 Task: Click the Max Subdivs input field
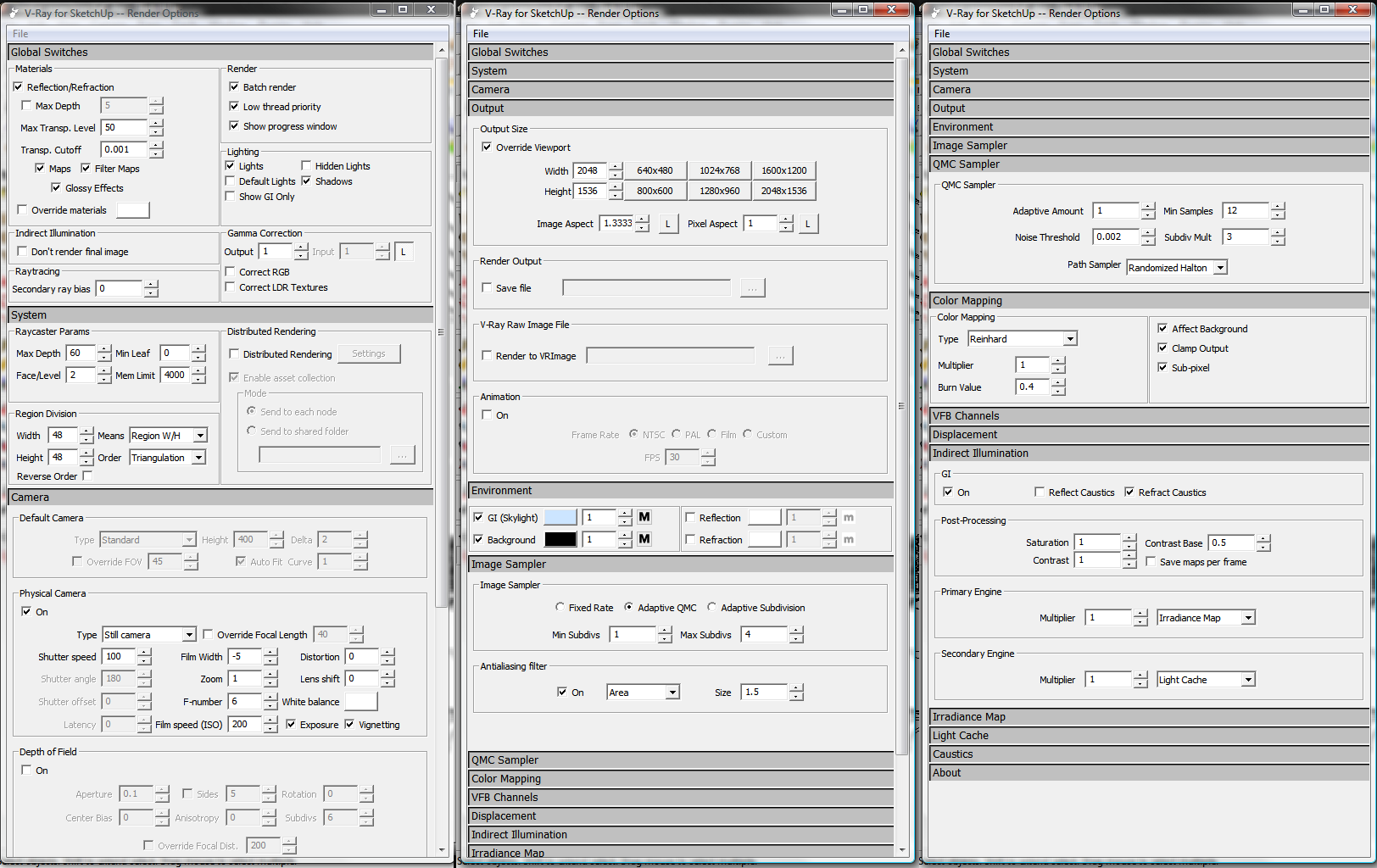[765, 634]
